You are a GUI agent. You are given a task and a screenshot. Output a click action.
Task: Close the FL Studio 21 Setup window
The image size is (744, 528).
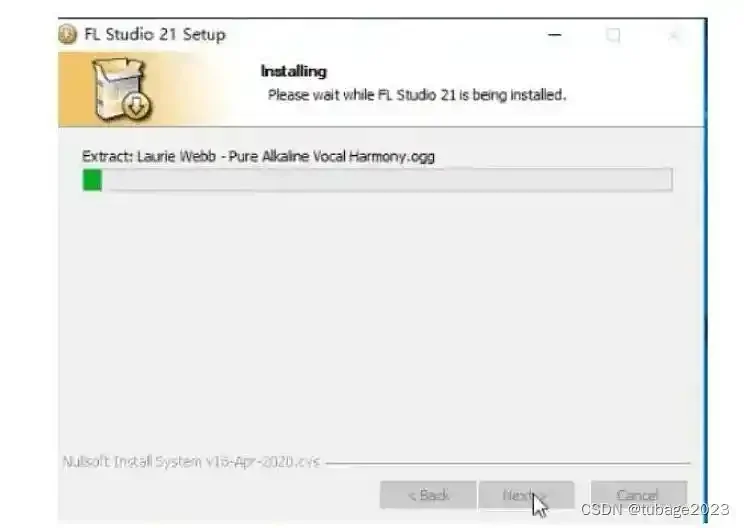(673, 35)
